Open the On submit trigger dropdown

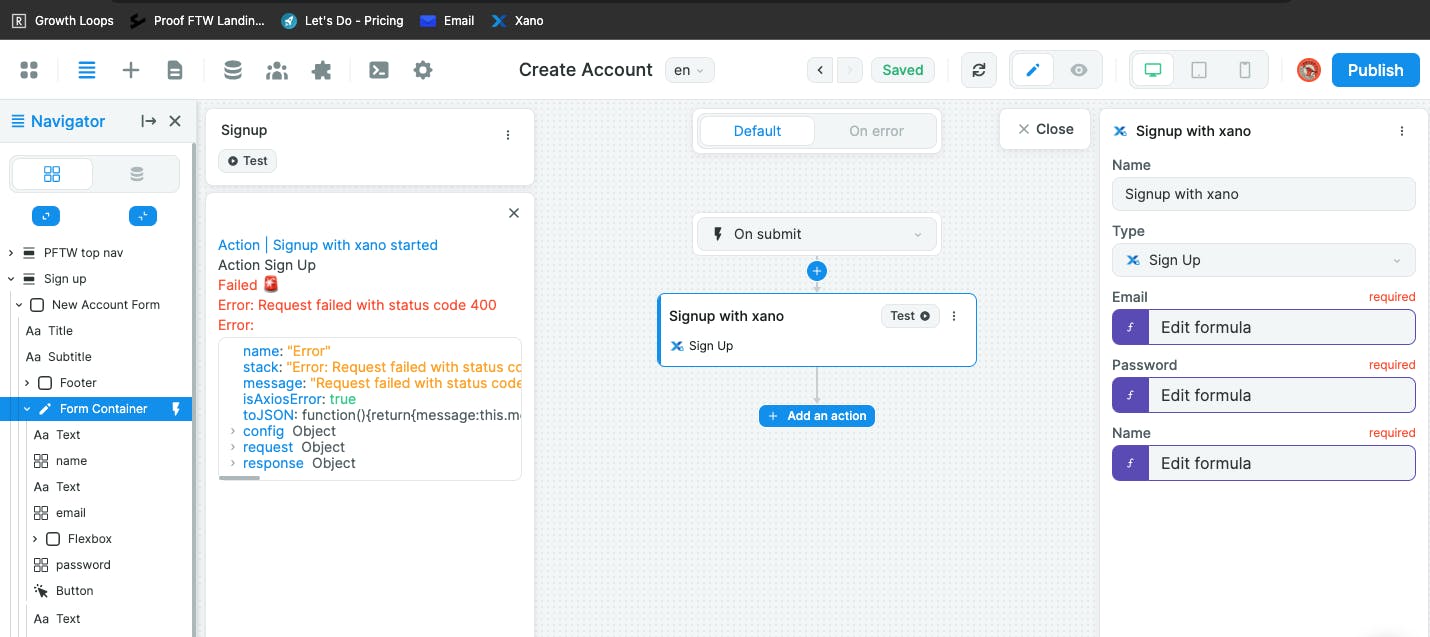pos(817,234)
